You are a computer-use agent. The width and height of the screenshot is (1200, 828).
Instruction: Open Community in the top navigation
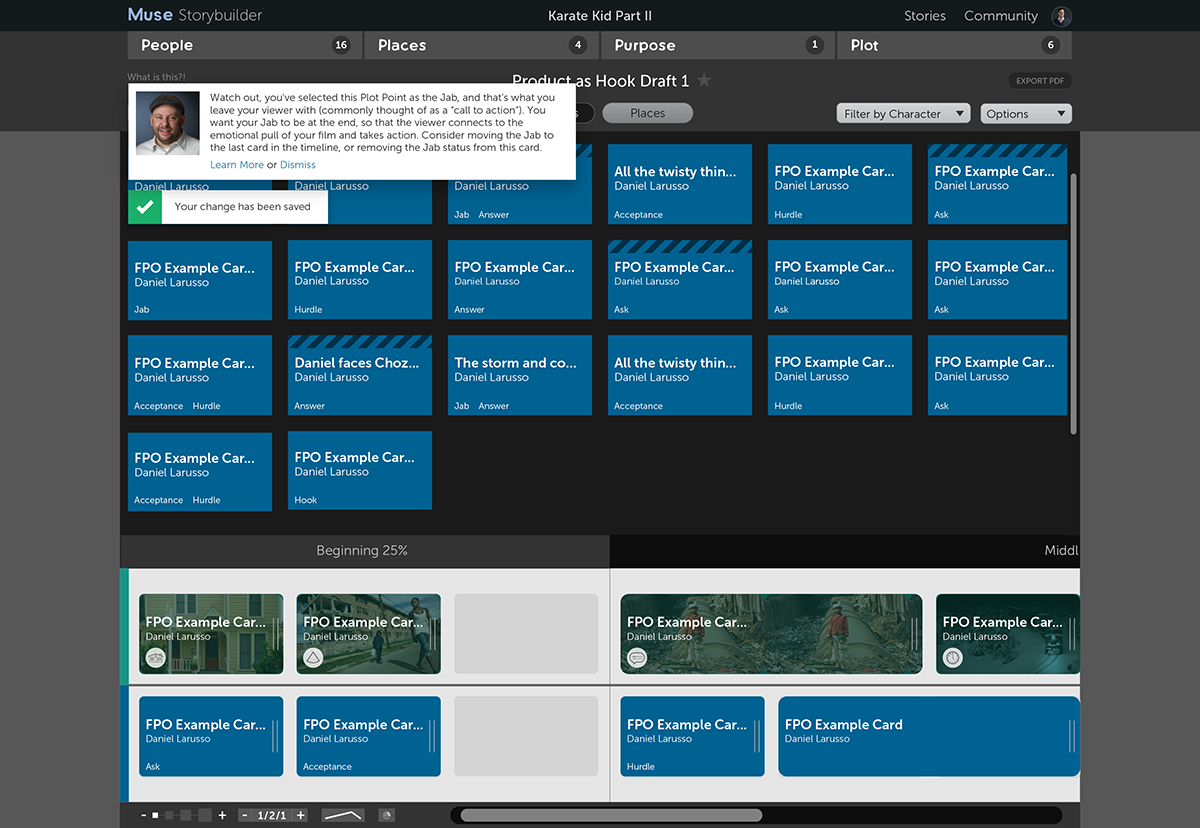pyautogui.click(x=1001, y=16)
